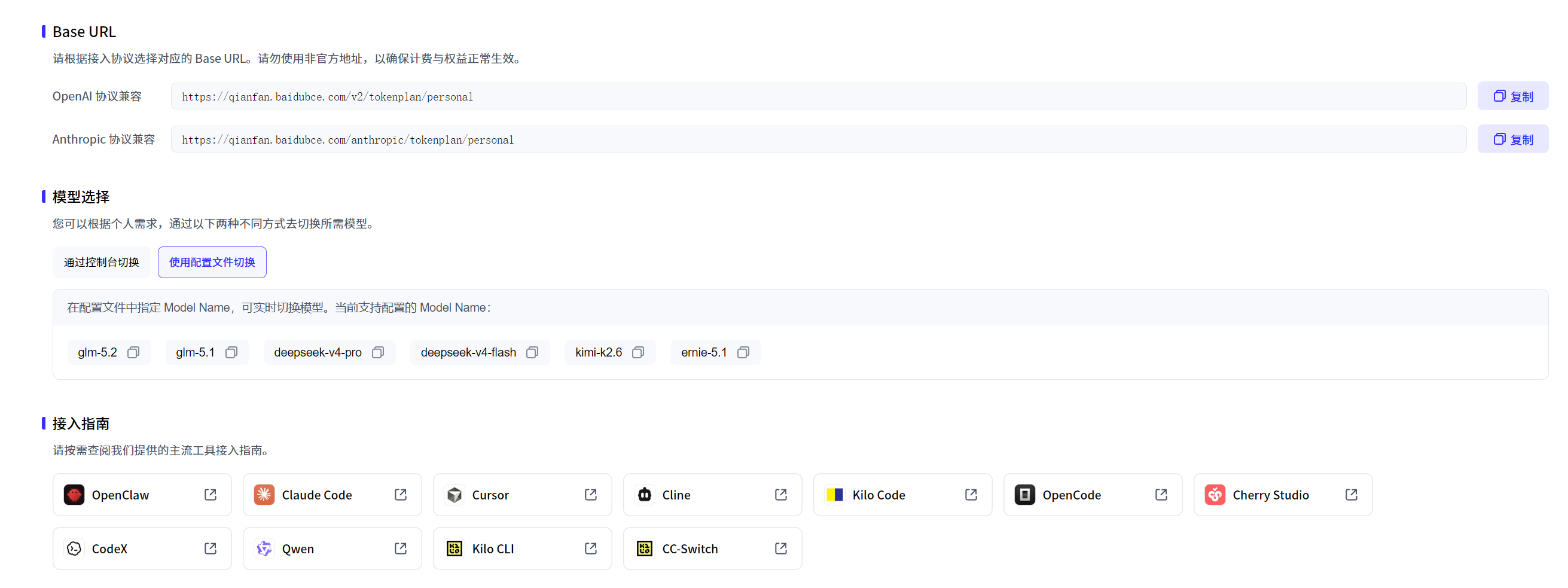
Task: Open the Cline external link icon
Action: point(781,495)
